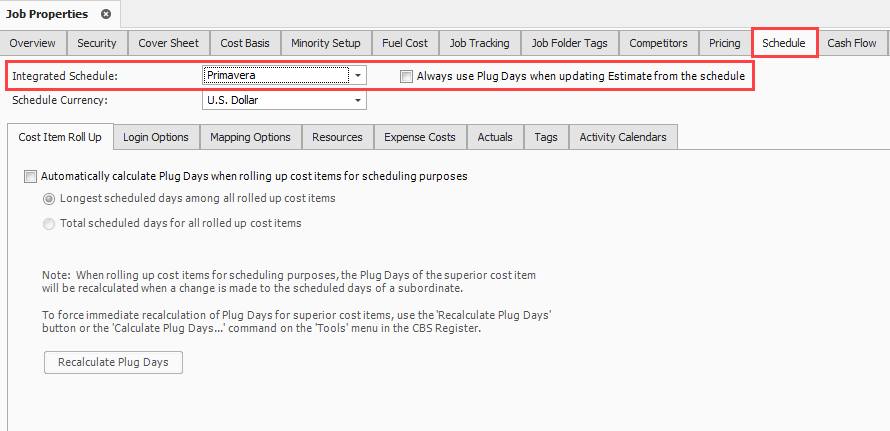Go to the Expense Costs sub-tab
890x431 pixels.
click(x=420, y=137)
